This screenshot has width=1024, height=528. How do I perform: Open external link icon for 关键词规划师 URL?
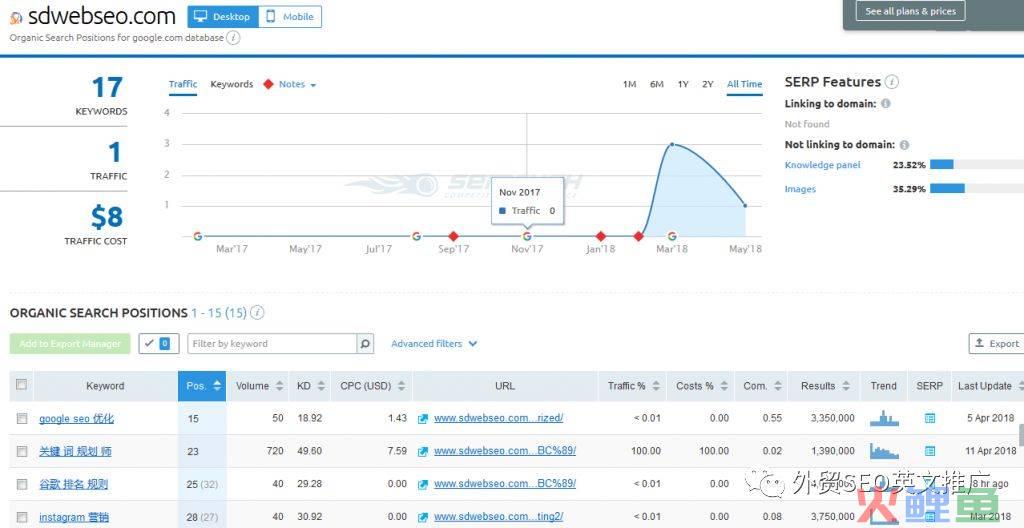point(423,452)
